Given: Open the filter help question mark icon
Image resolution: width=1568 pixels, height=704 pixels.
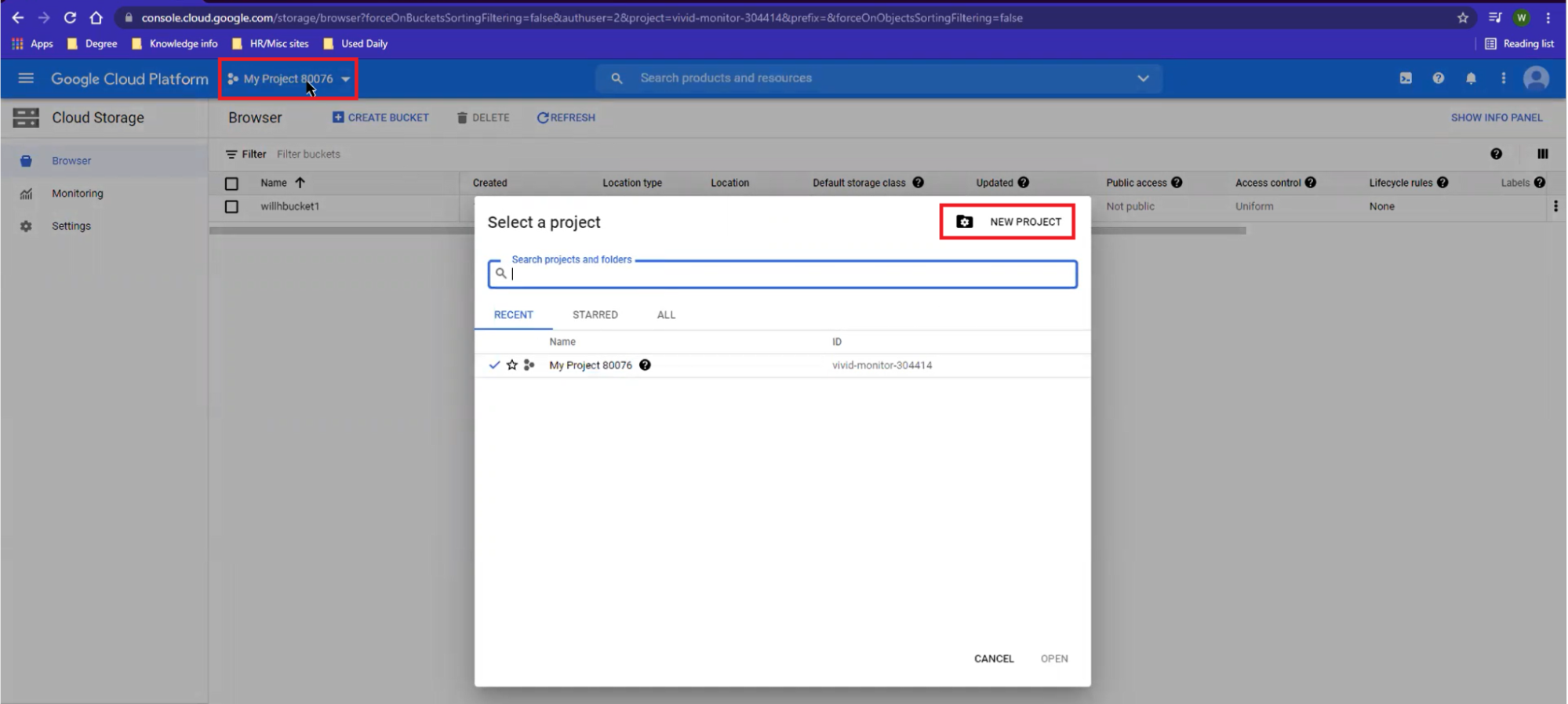Looking at the screenshot, I should pos(1496,154).
